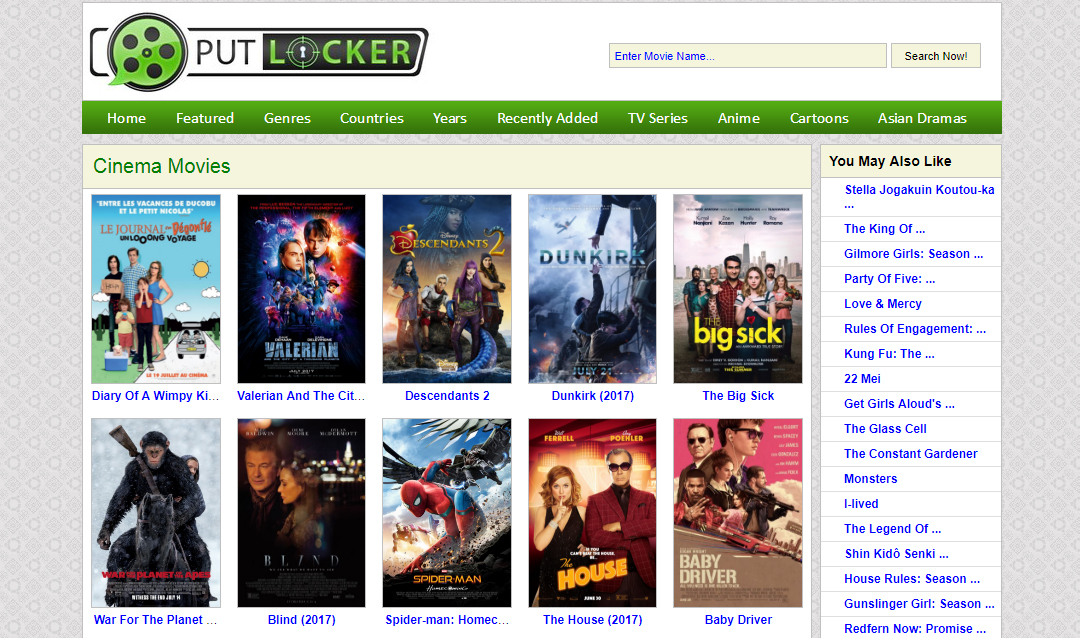Image resolution: width=1080 pixels, height=638 pixels.
Task: Open The Constant Gardener sidebar link
Action: (910, 453)
